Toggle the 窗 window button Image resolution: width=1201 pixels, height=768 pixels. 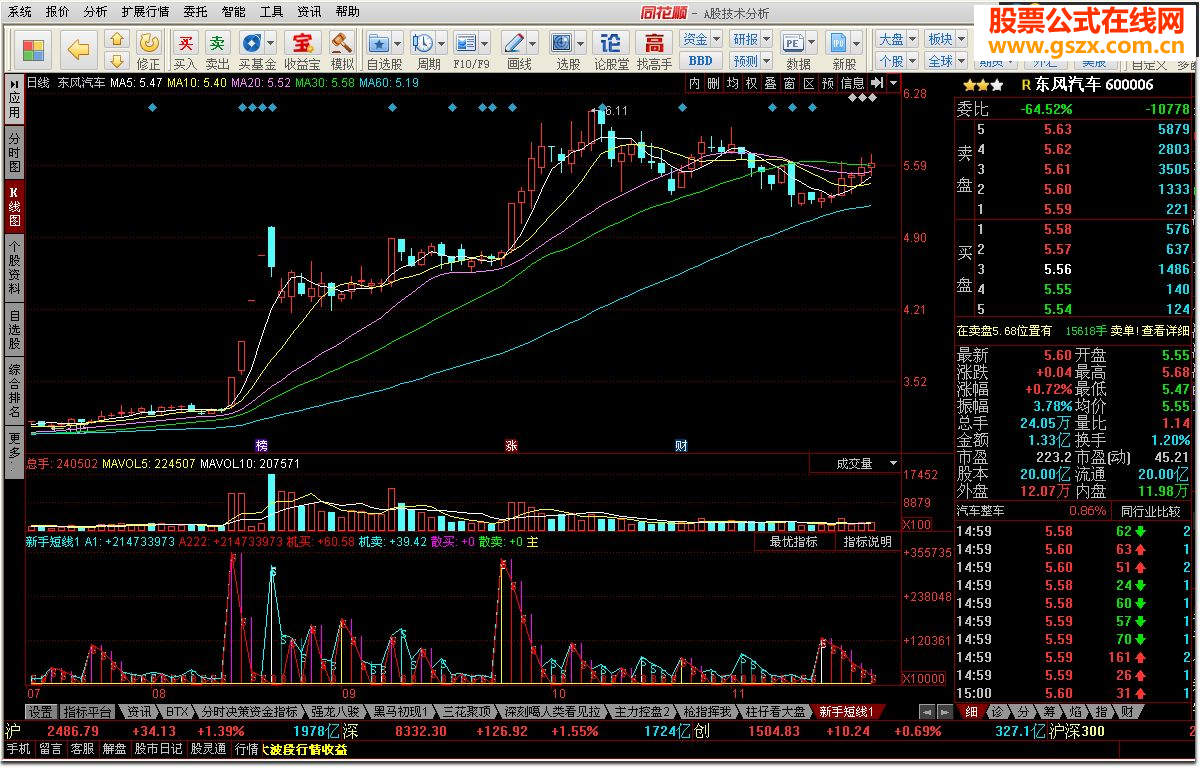(x=789, y=84)
